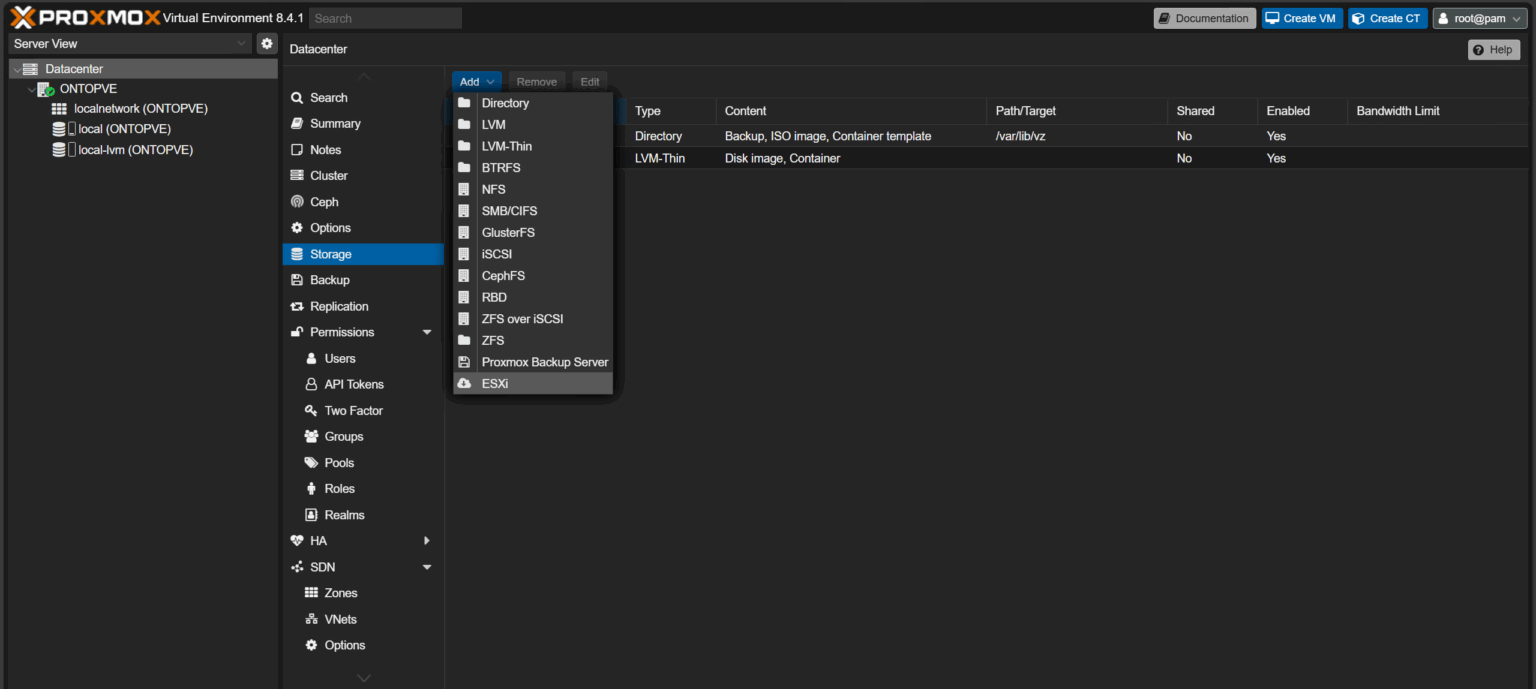Collapse the Datacenter tree node
Image resolution: width=1536 pixels, height=689 pixels.
click(x=16, y=70)
